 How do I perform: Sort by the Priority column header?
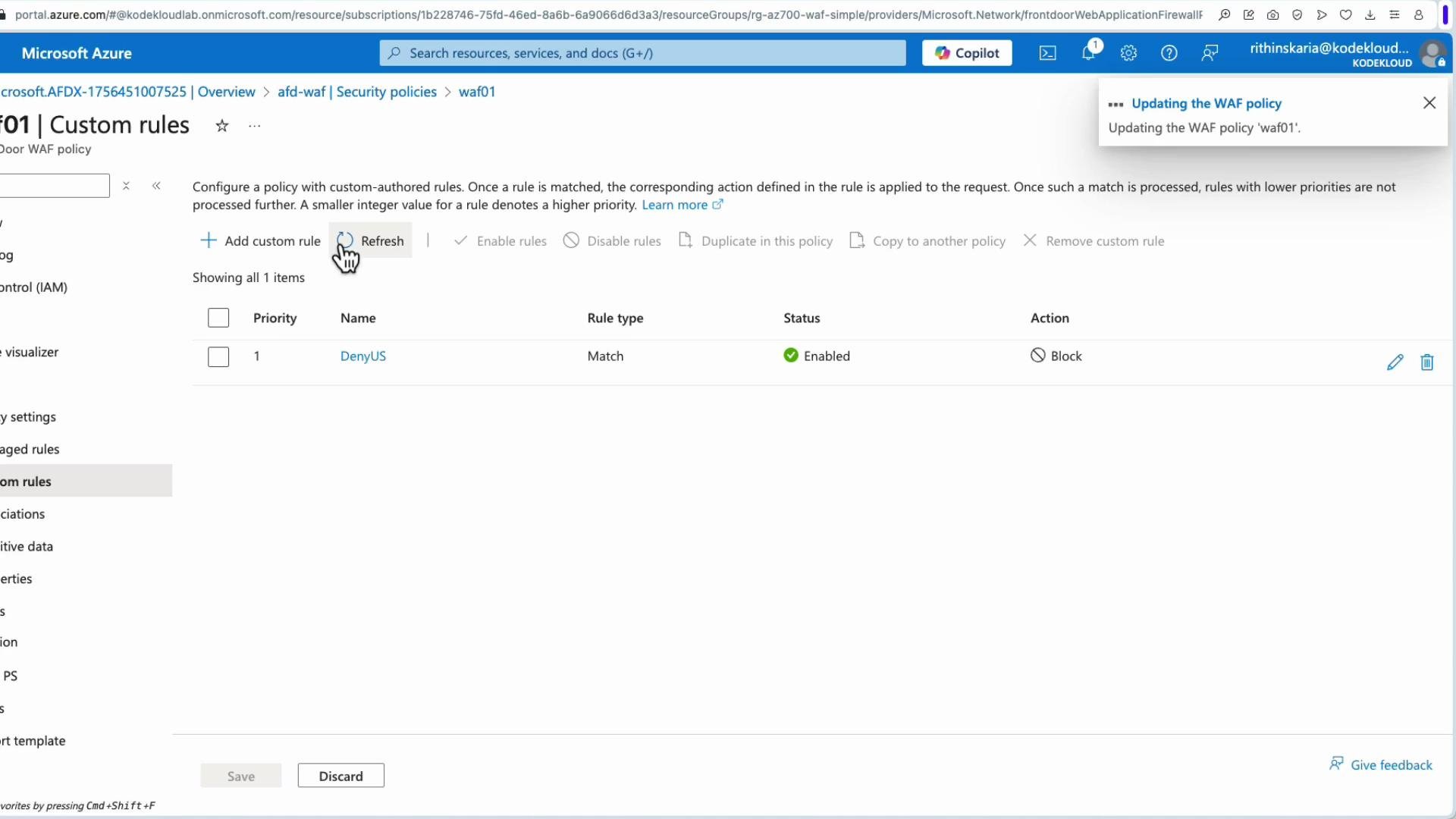point(275,318)
